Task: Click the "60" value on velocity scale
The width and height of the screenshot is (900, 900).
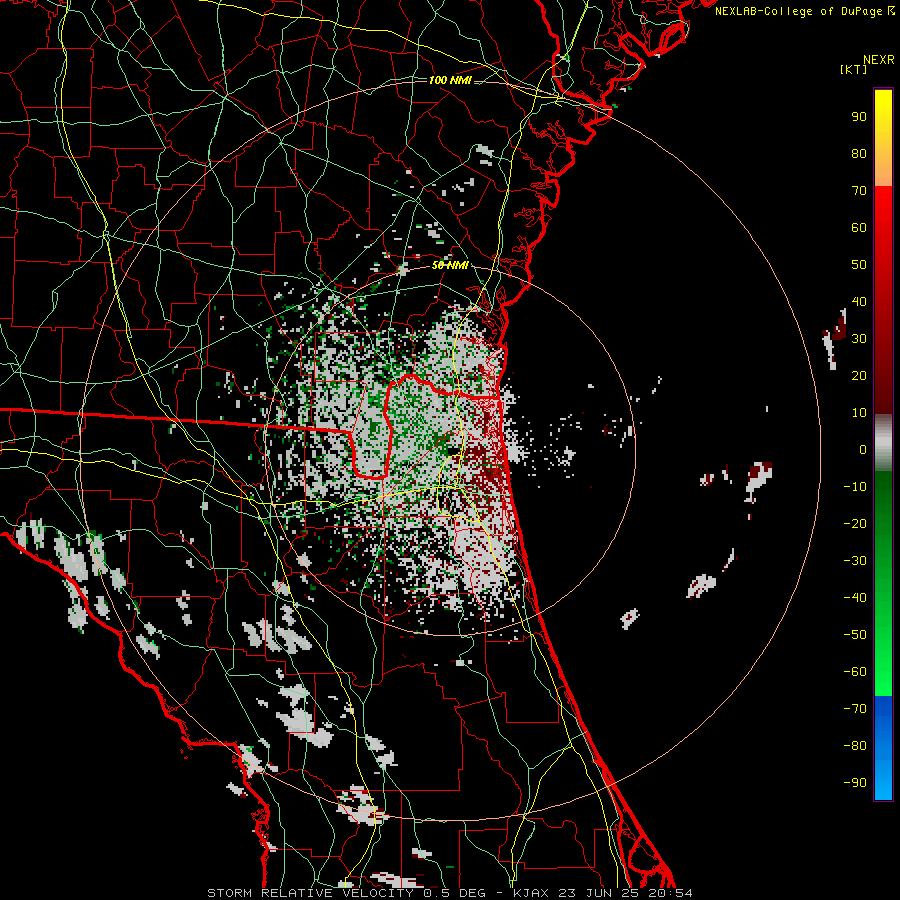Action: click(x=859, y=227)
